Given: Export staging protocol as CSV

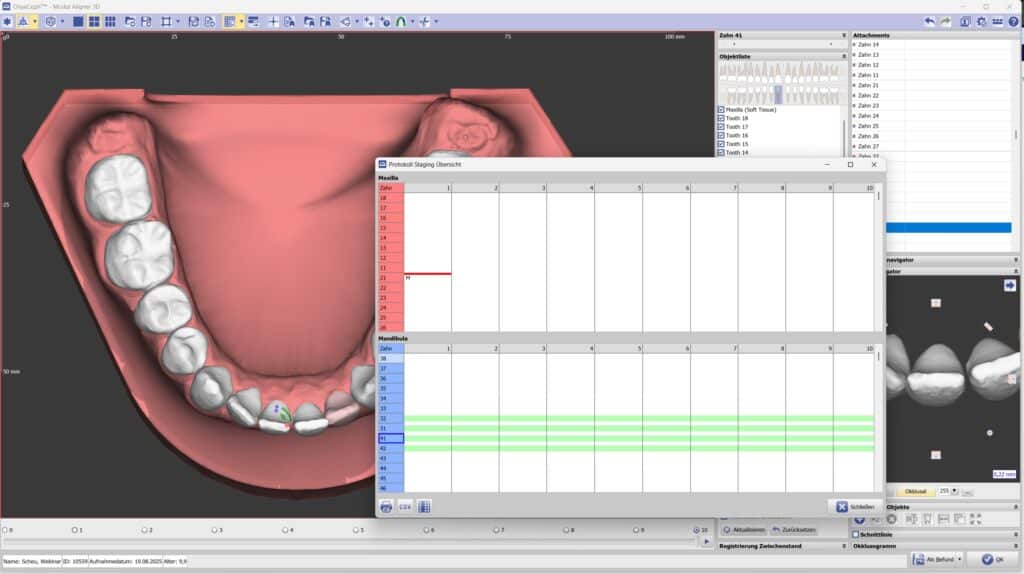Looking at the screenshot, I should [405, 507].
